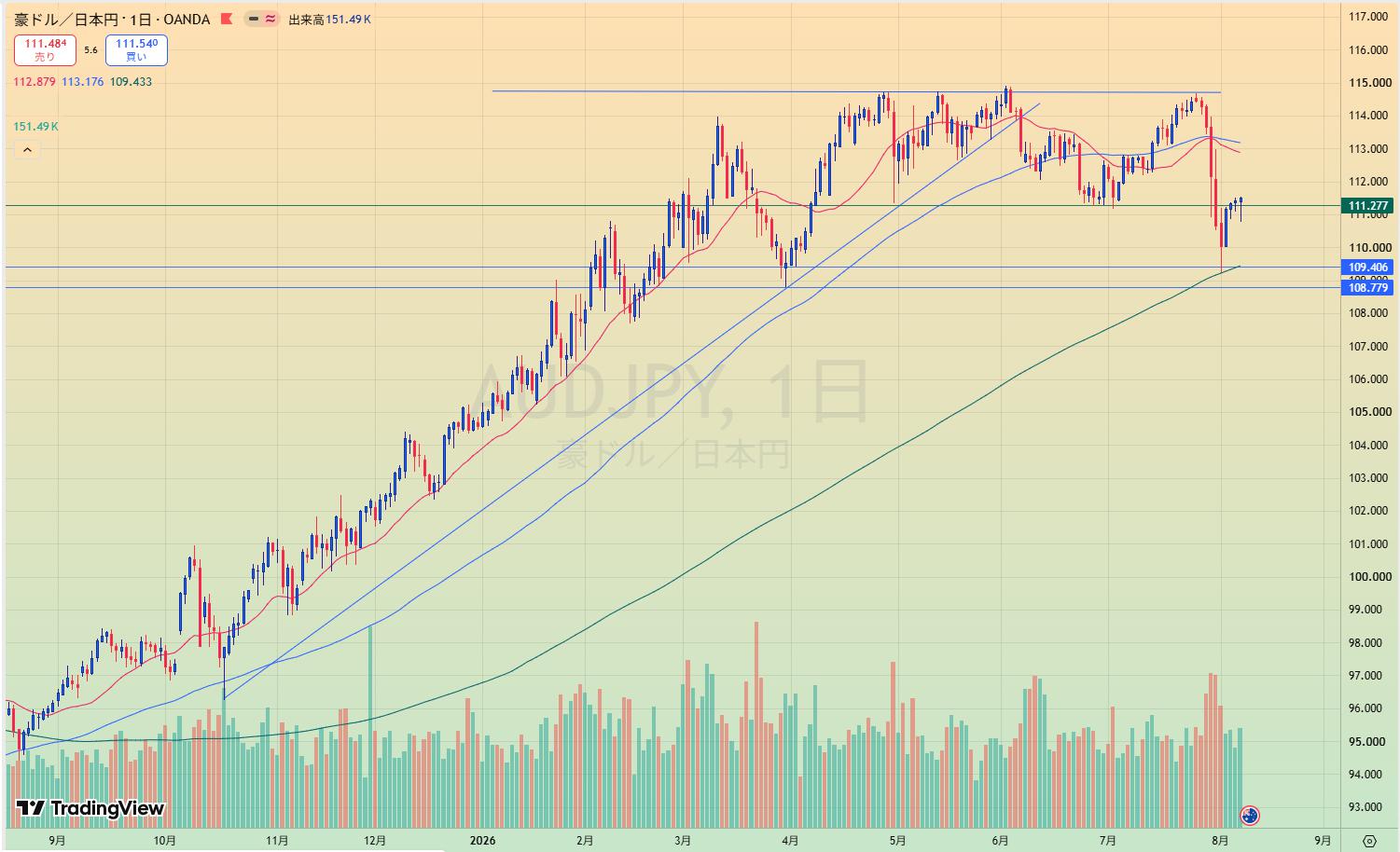
Task: Toggle the approximate-data indicator pill
Action: (x=262, y=19)
